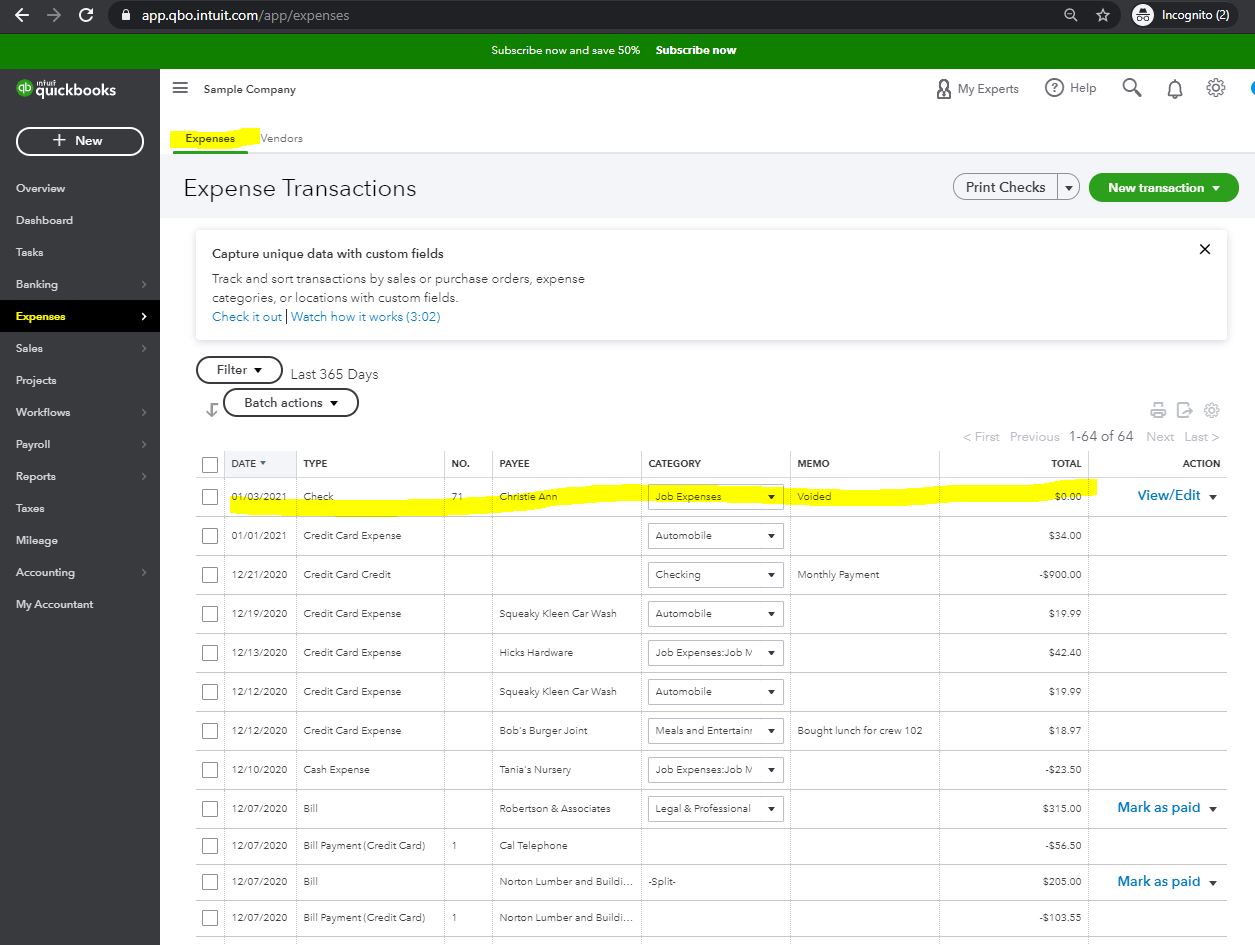Open the Filter dropdown

coord(239,369)
